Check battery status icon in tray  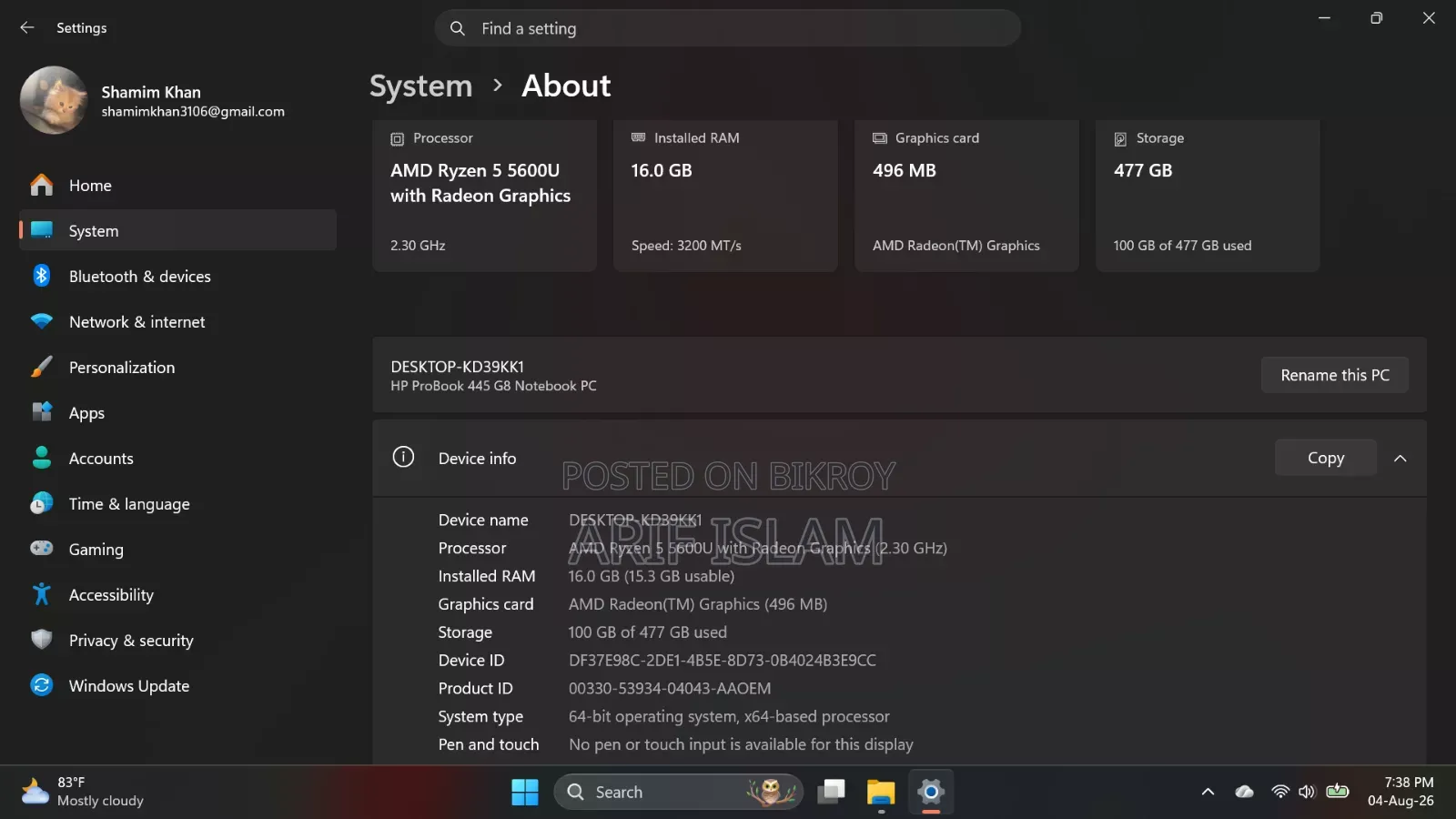[x=1338, y=791]
